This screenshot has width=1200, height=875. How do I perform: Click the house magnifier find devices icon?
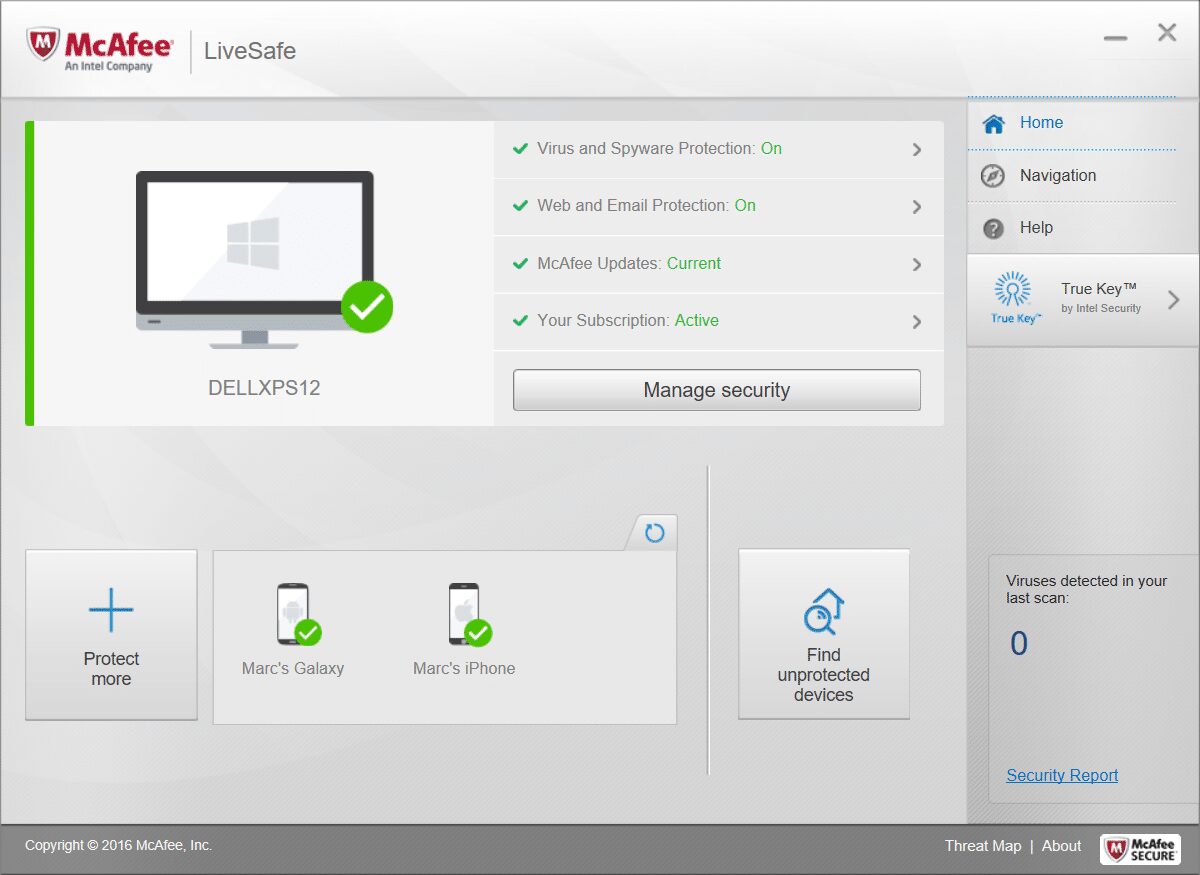click(824, 612)
